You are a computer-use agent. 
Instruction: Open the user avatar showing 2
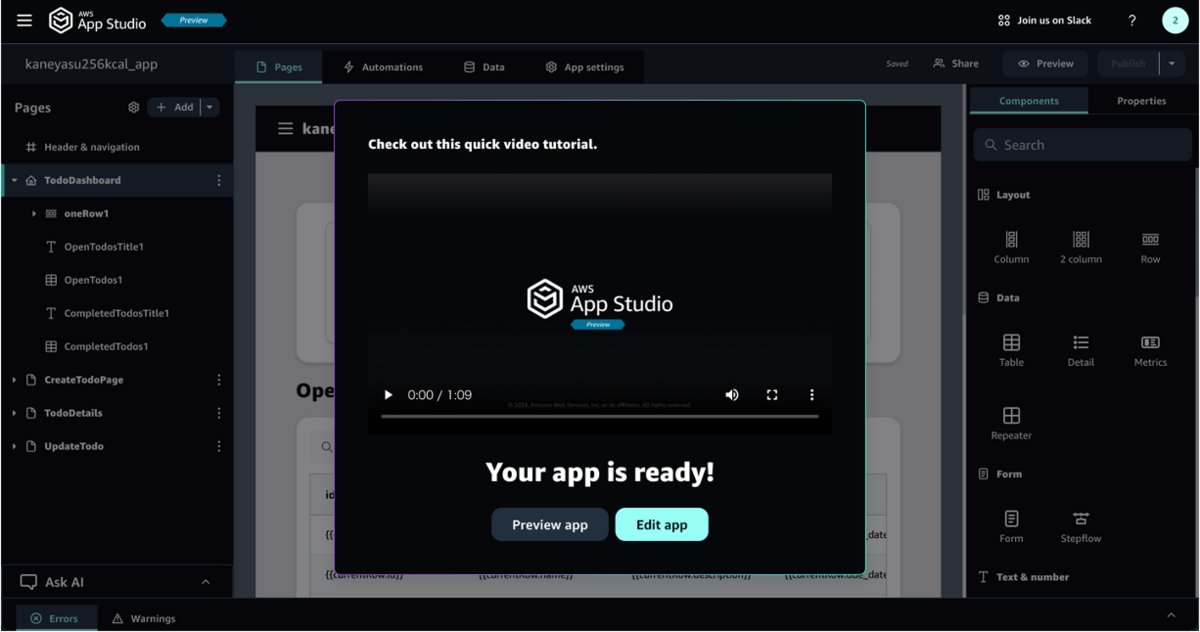[x=1175, y=20]
